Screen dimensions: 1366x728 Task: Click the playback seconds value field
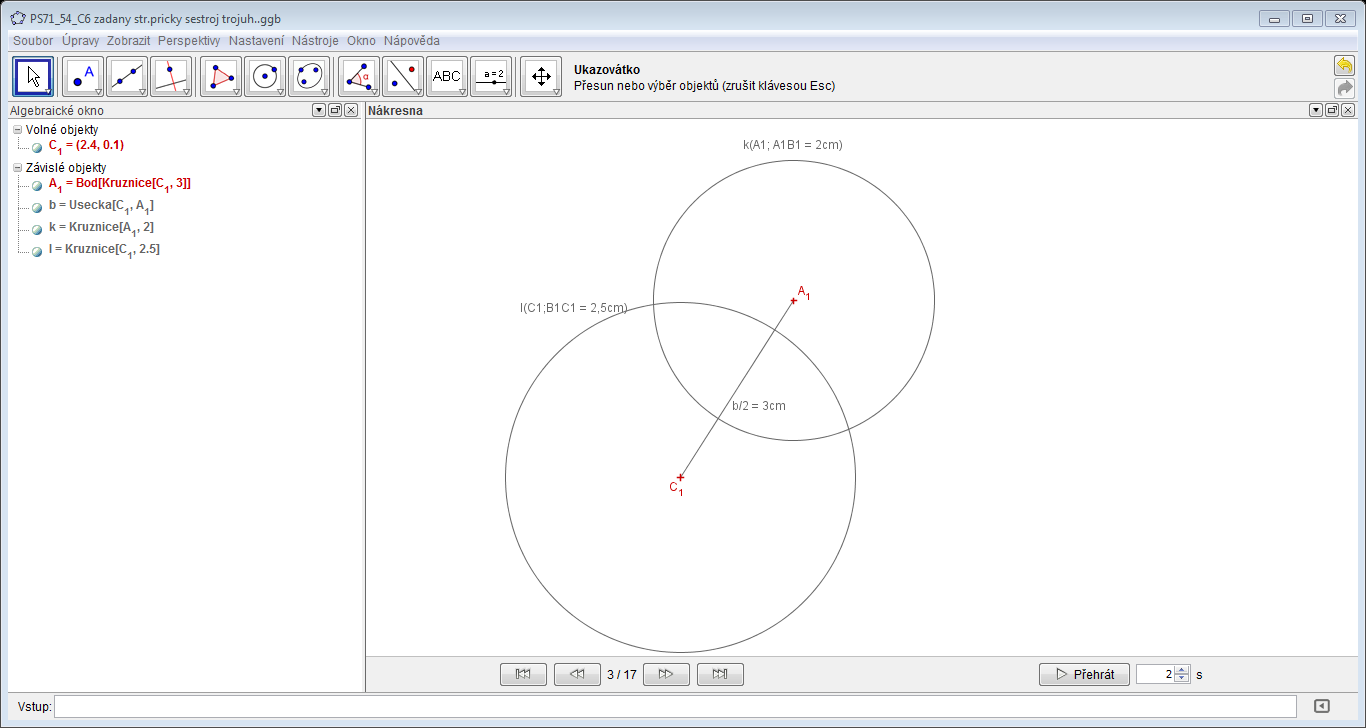click(x=1155, y=674)
